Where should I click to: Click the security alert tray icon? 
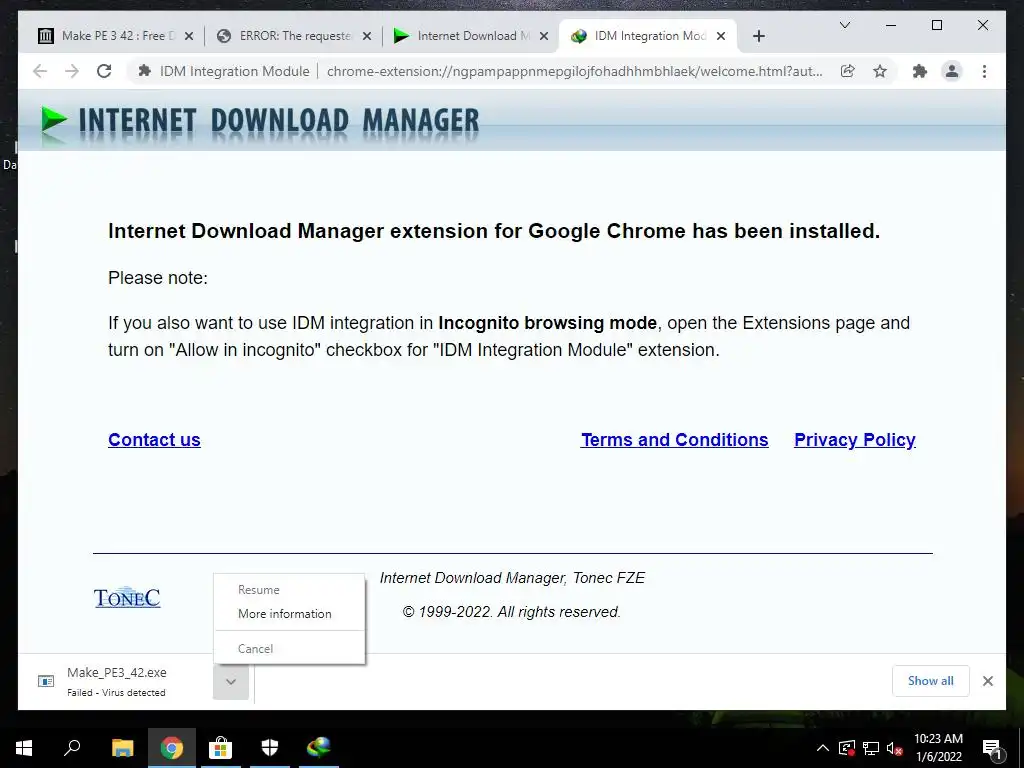[x=847, y=748]
